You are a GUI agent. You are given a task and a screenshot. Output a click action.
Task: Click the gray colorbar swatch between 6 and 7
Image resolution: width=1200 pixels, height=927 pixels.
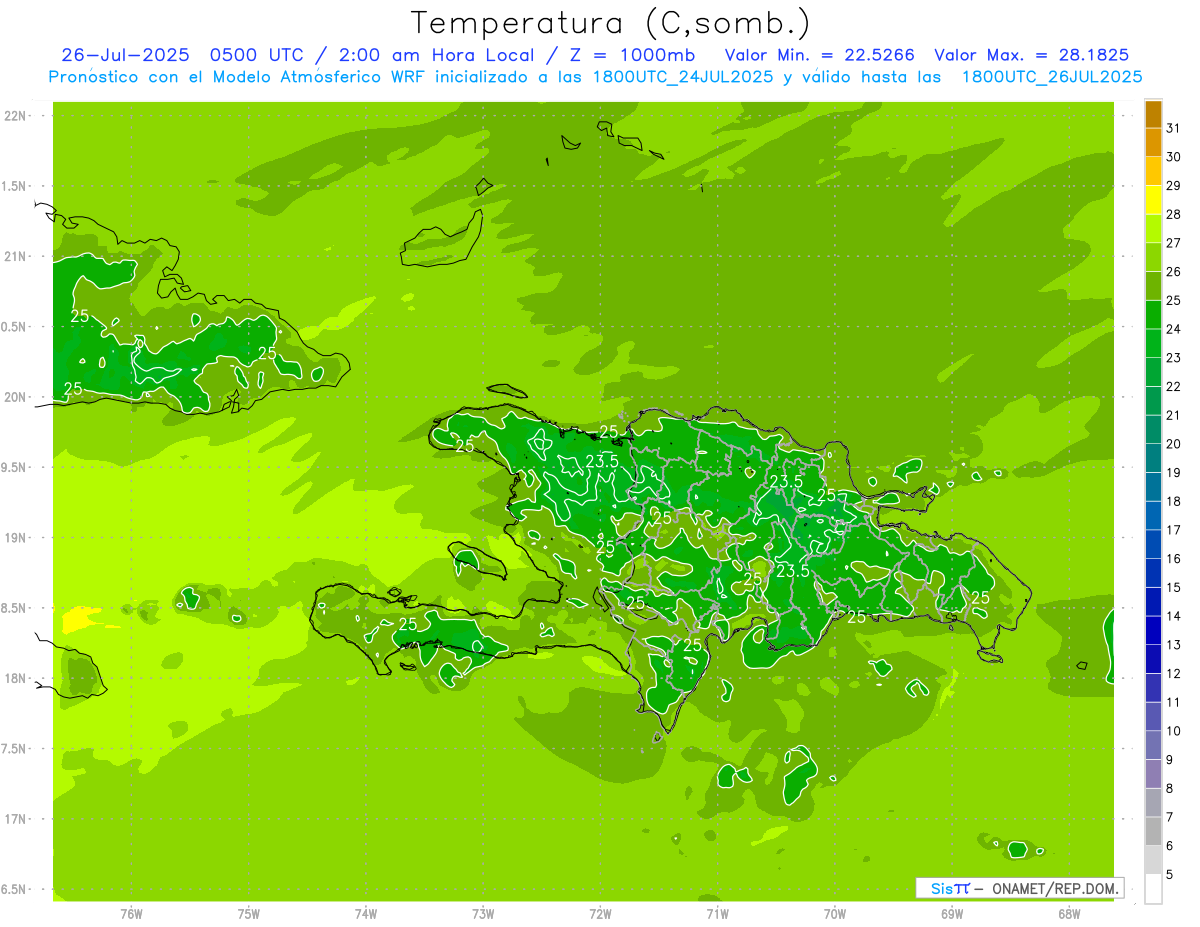(1153, 832)
